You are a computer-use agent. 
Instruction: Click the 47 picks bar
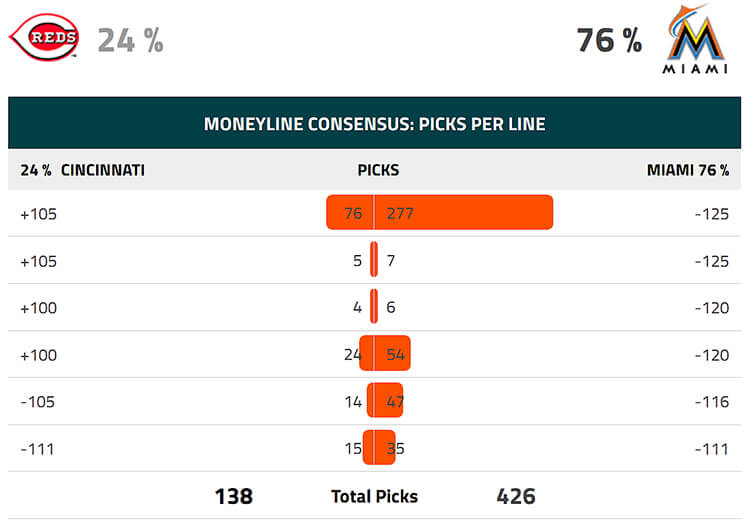389,400
